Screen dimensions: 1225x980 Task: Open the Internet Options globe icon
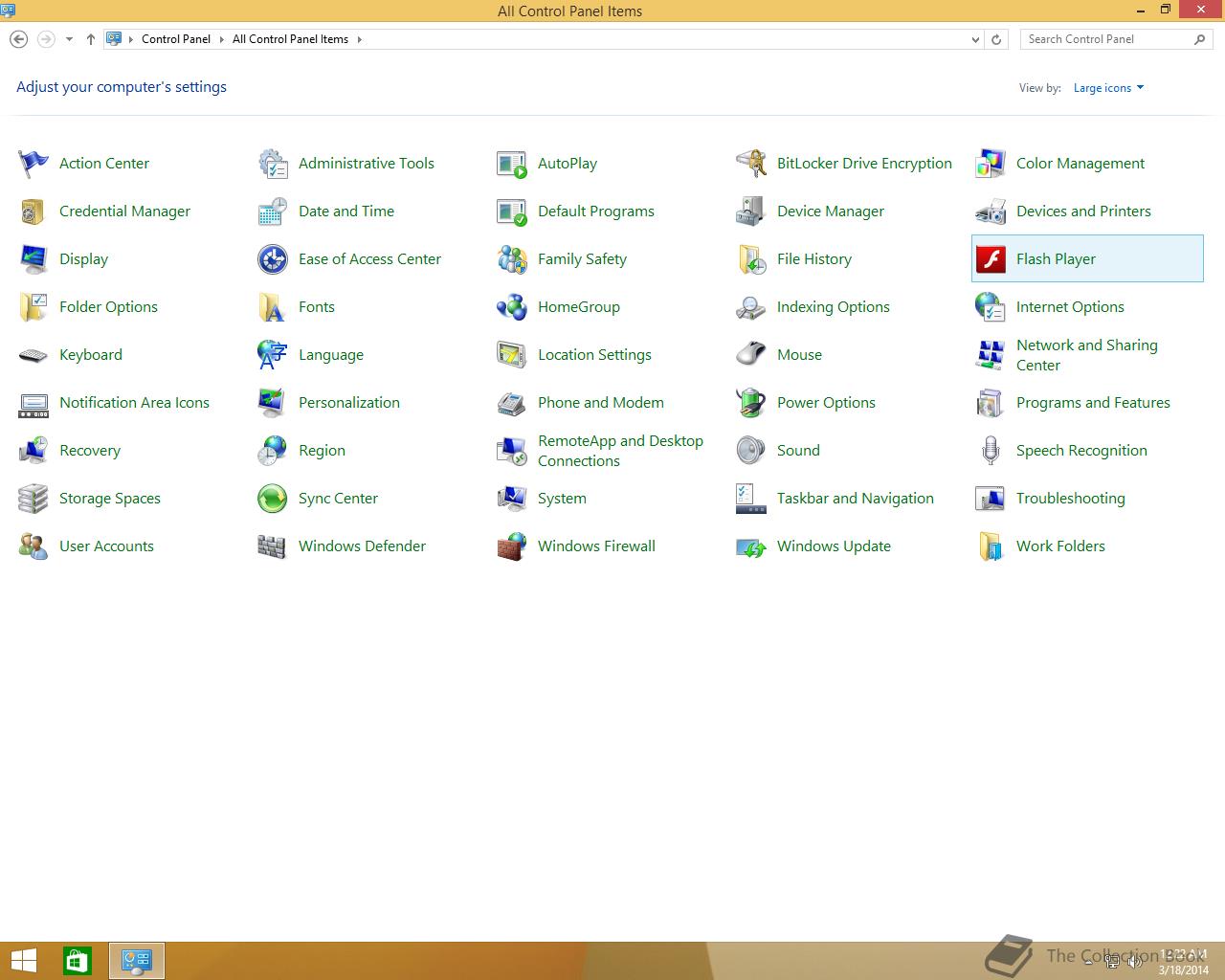[991, 307]
